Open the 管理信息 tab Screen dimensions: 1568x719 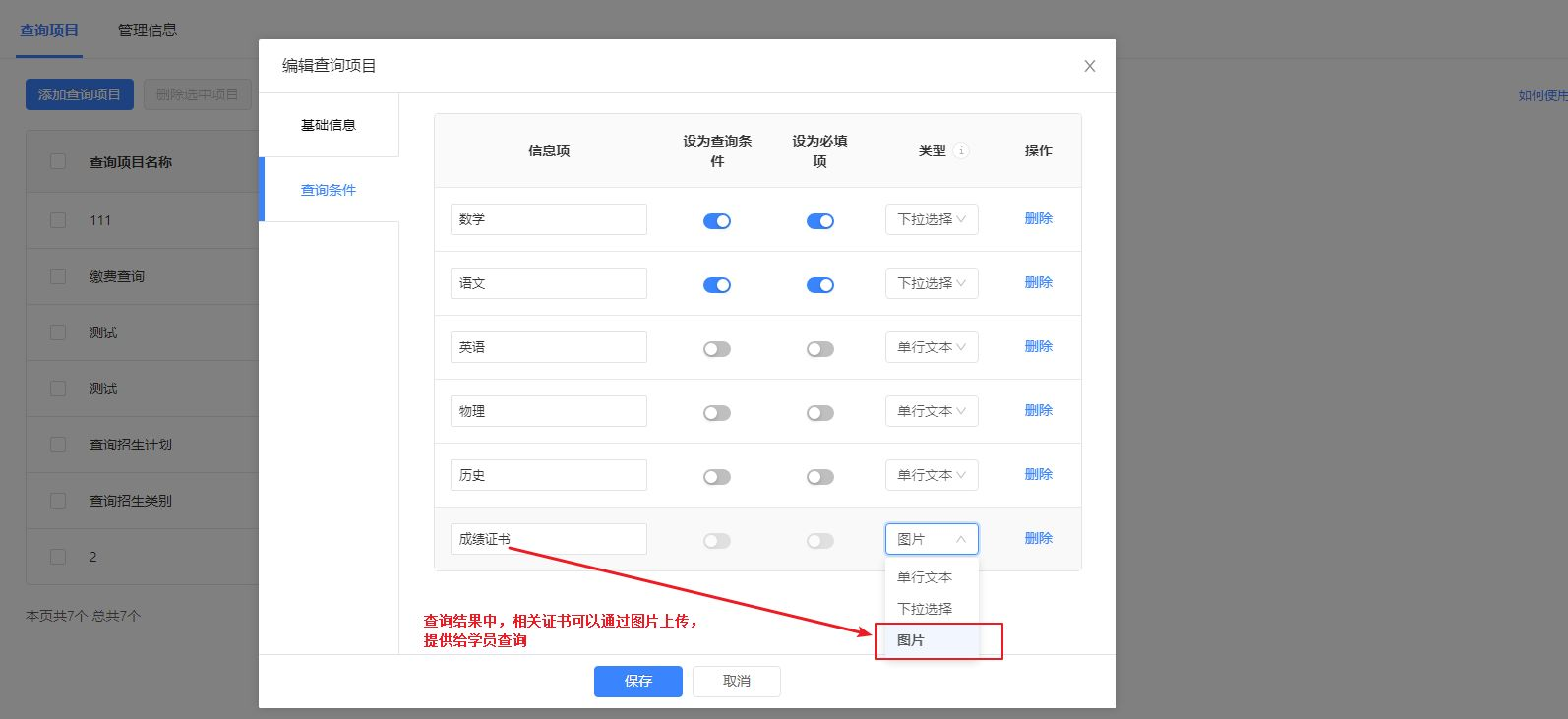[148, 30]
